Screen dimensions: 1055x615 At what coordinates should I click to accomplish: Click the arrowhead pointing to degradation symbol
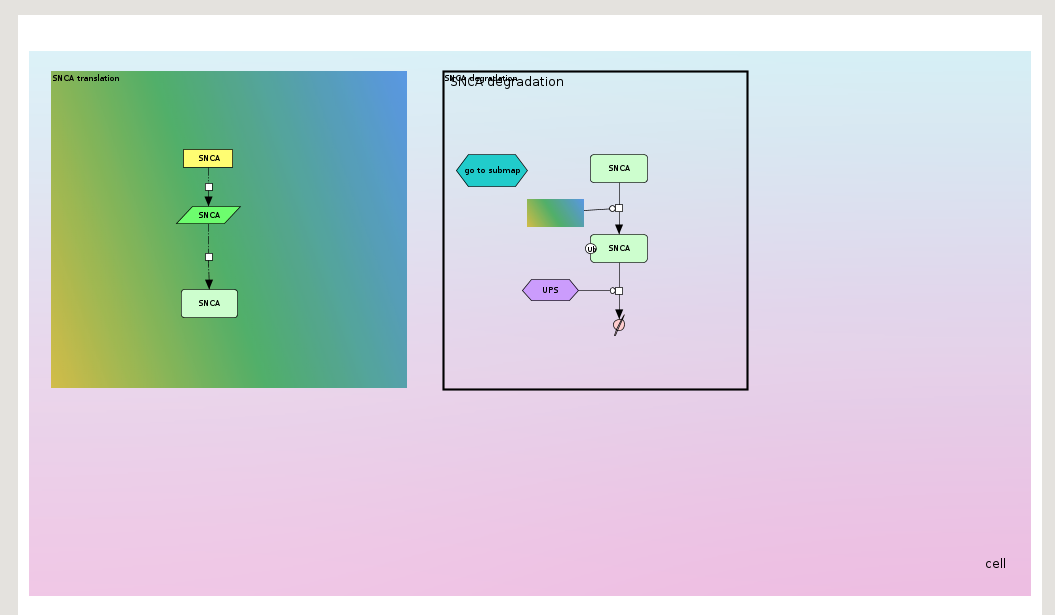619,313
